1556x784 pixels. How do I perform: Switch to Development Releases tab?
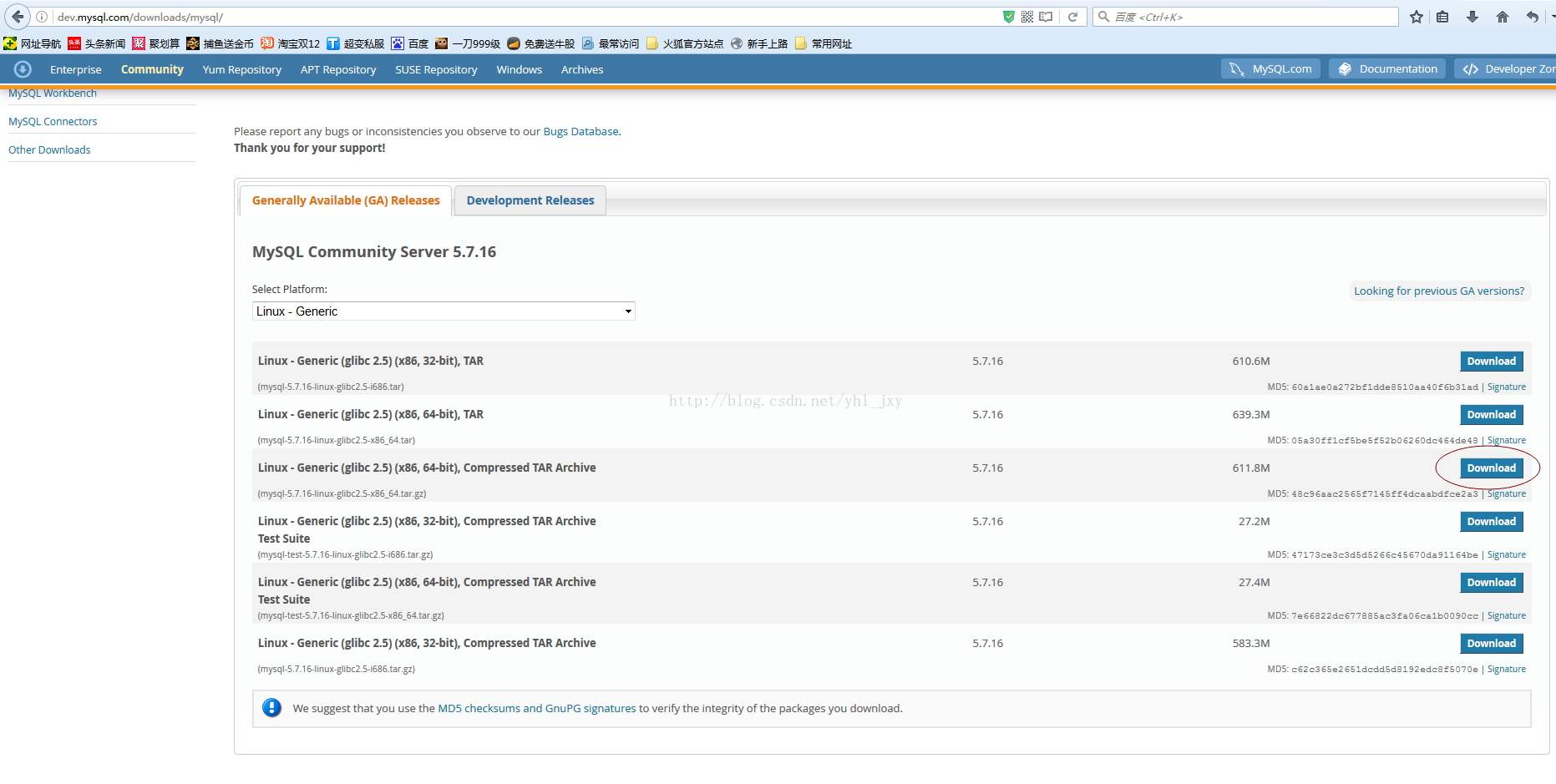click(530, 200)
